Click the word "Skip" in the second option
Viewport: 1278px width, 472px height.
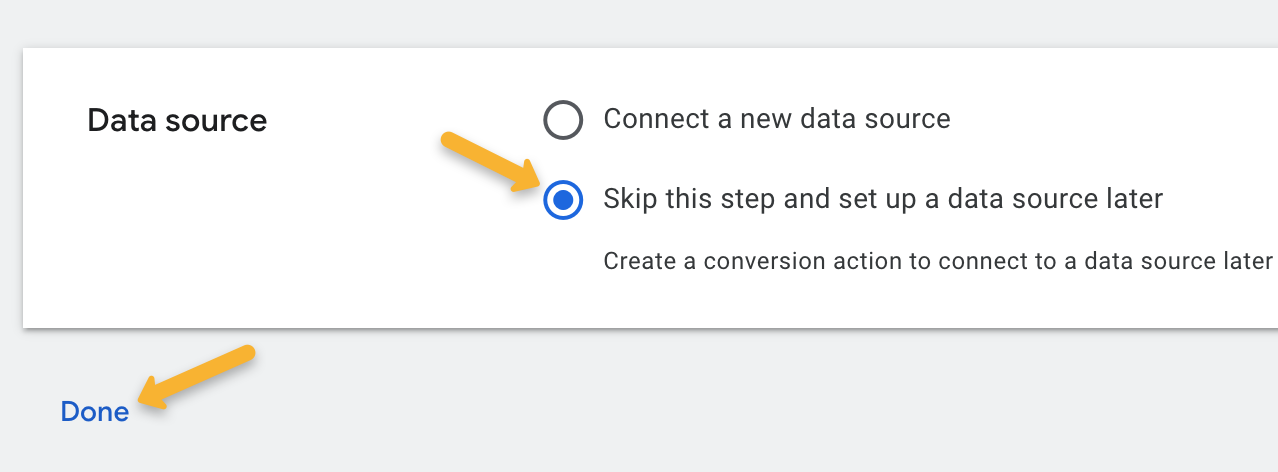630,199
